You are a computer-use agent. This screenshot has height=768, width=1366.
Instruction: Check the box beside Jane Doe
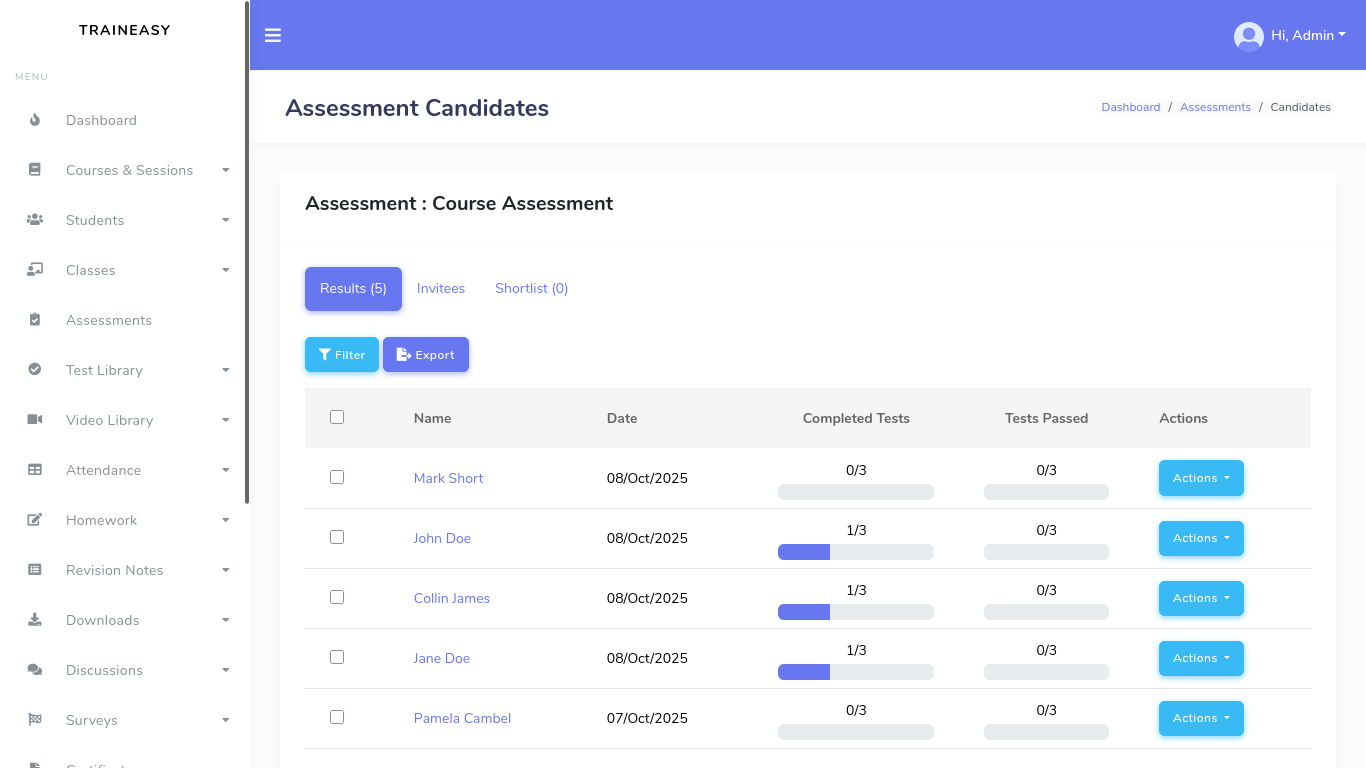337,657
